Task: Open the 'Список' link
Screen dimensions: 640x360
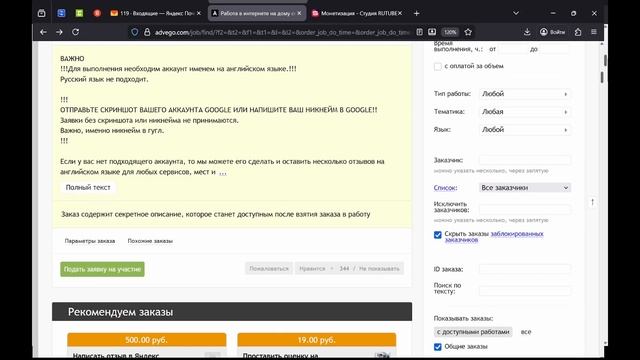Action: [445, 188]
